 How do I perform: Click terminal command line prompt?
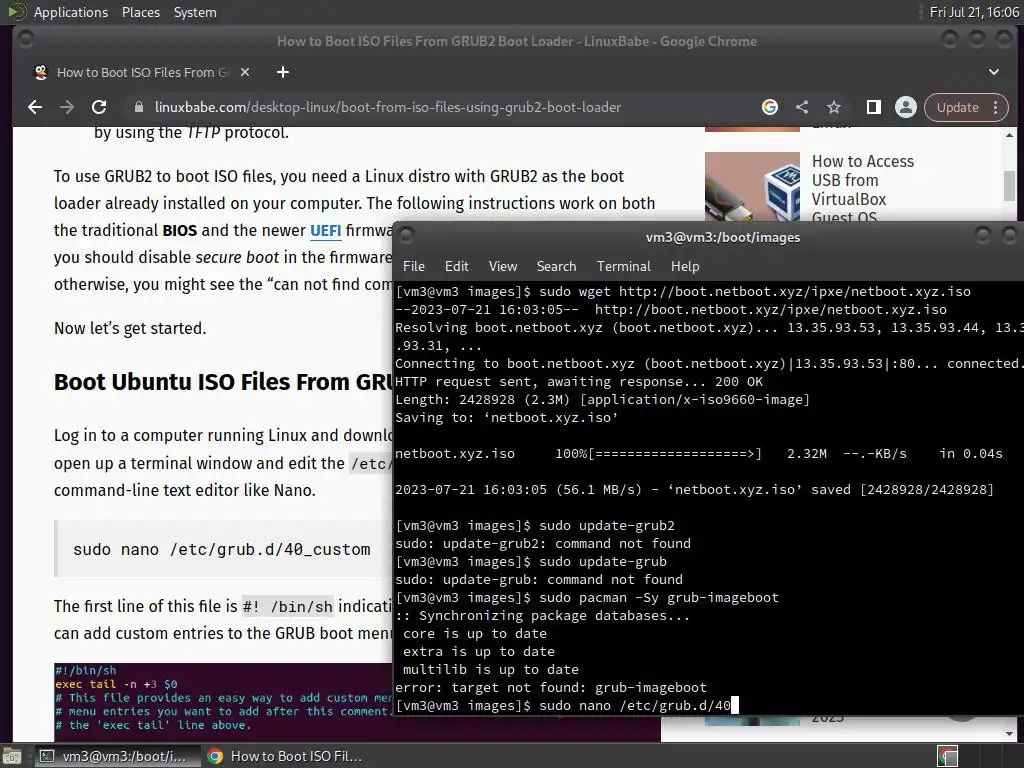tap(568, 705)
